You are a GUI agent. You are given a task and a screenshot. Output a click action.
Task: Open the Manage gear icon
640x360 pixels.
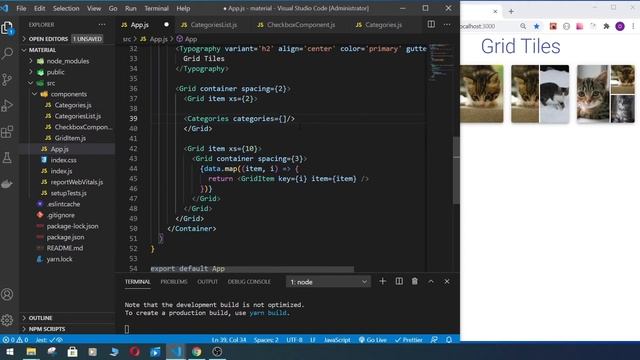point(7,320)
